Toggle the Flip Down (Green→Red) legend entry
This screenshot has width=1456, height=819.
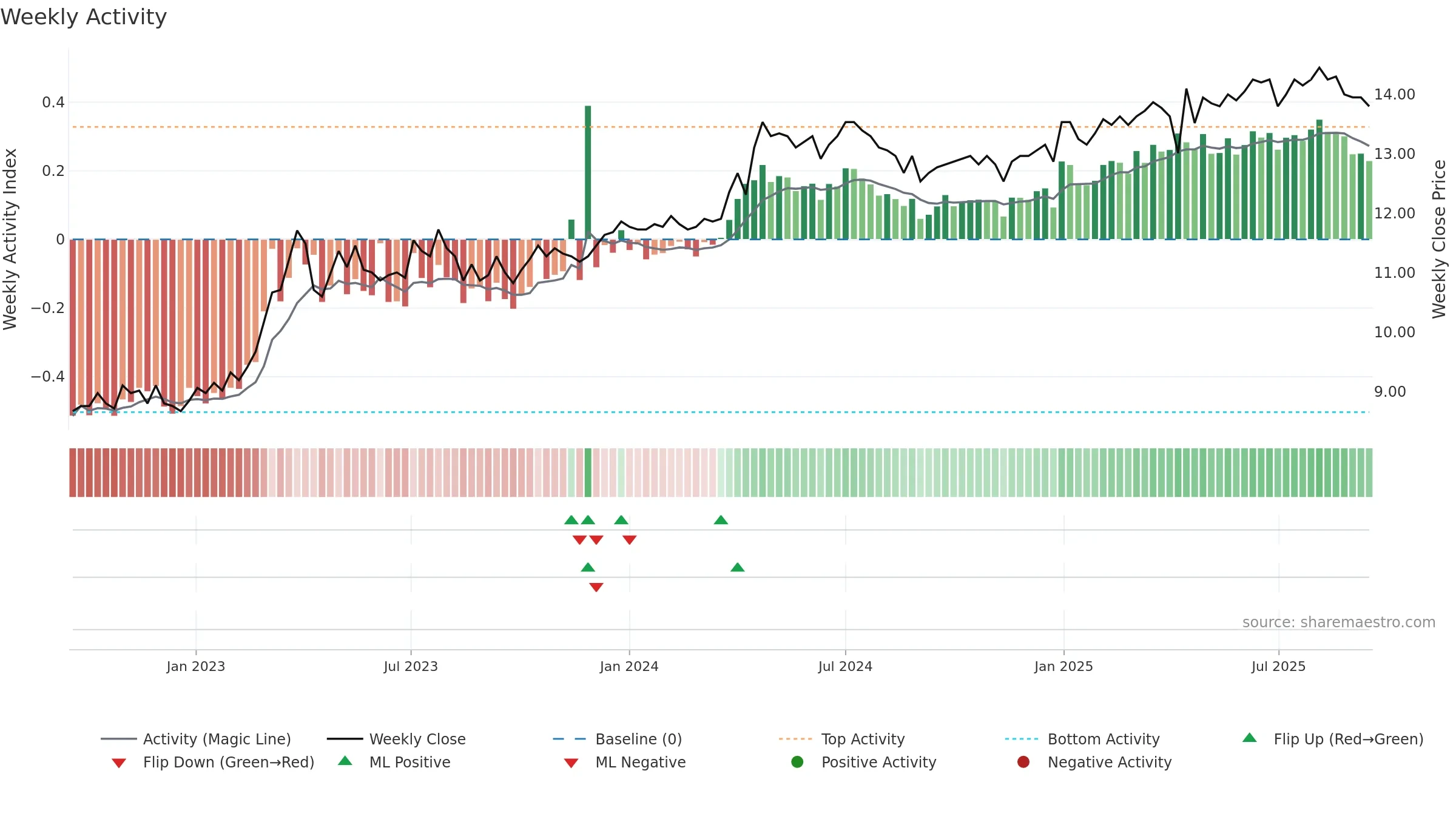pos(213,762)
